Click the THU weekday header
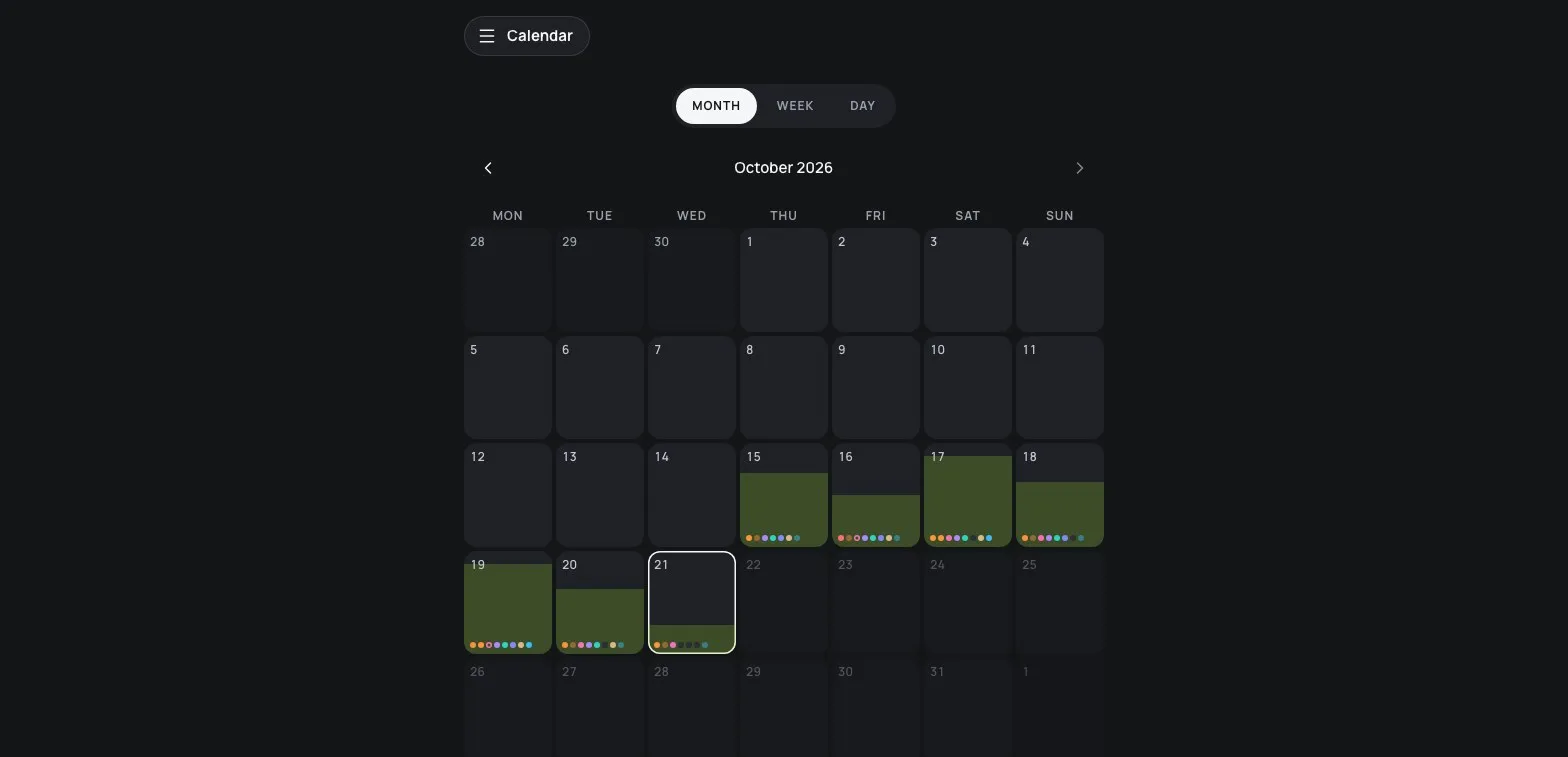Image resolution: width=1568 pixels, height=757 pixels. (784, 216)
